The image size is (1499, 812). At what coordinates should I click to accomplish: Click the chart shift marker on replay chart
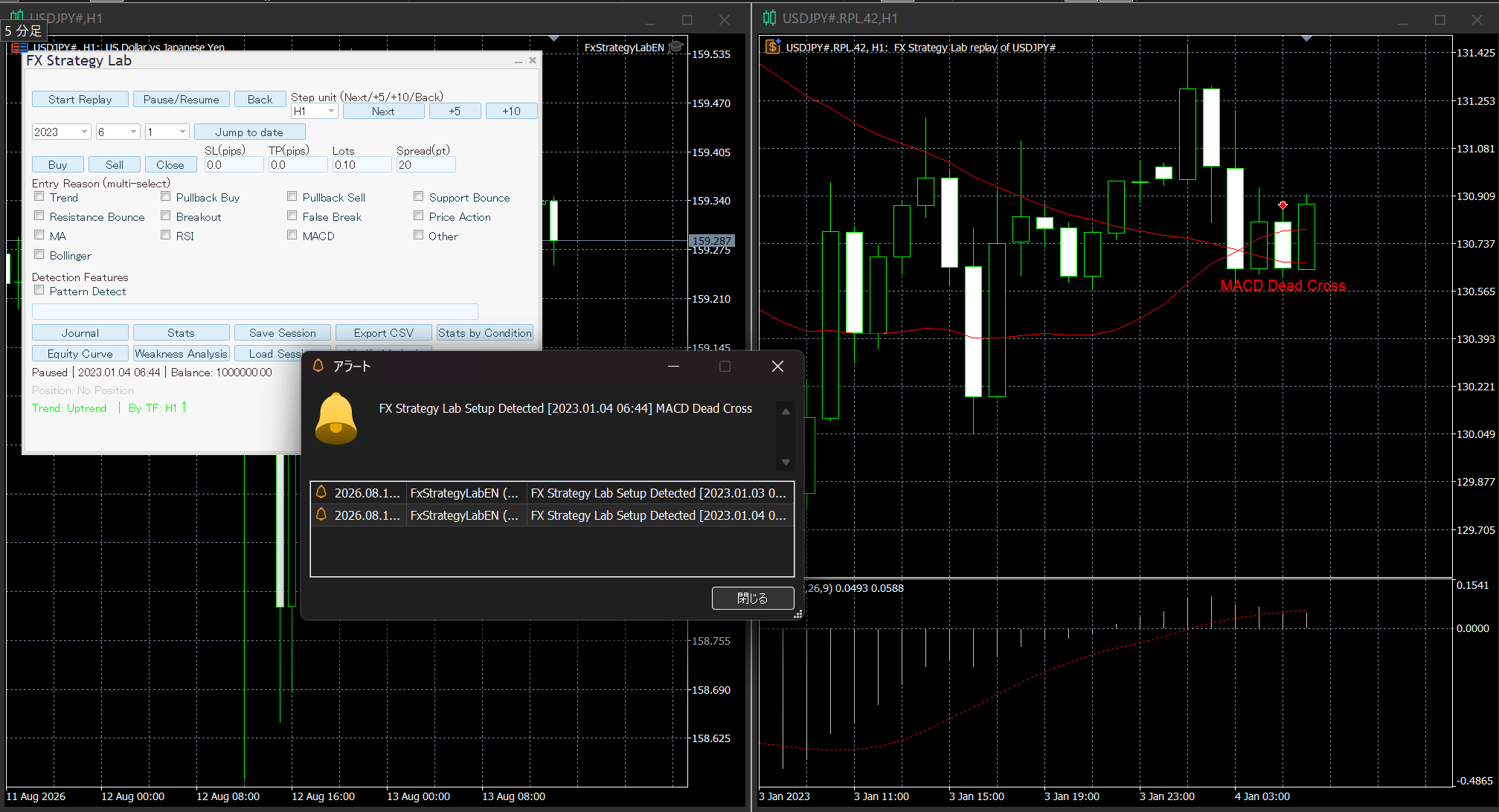(x=1307, y=39)
